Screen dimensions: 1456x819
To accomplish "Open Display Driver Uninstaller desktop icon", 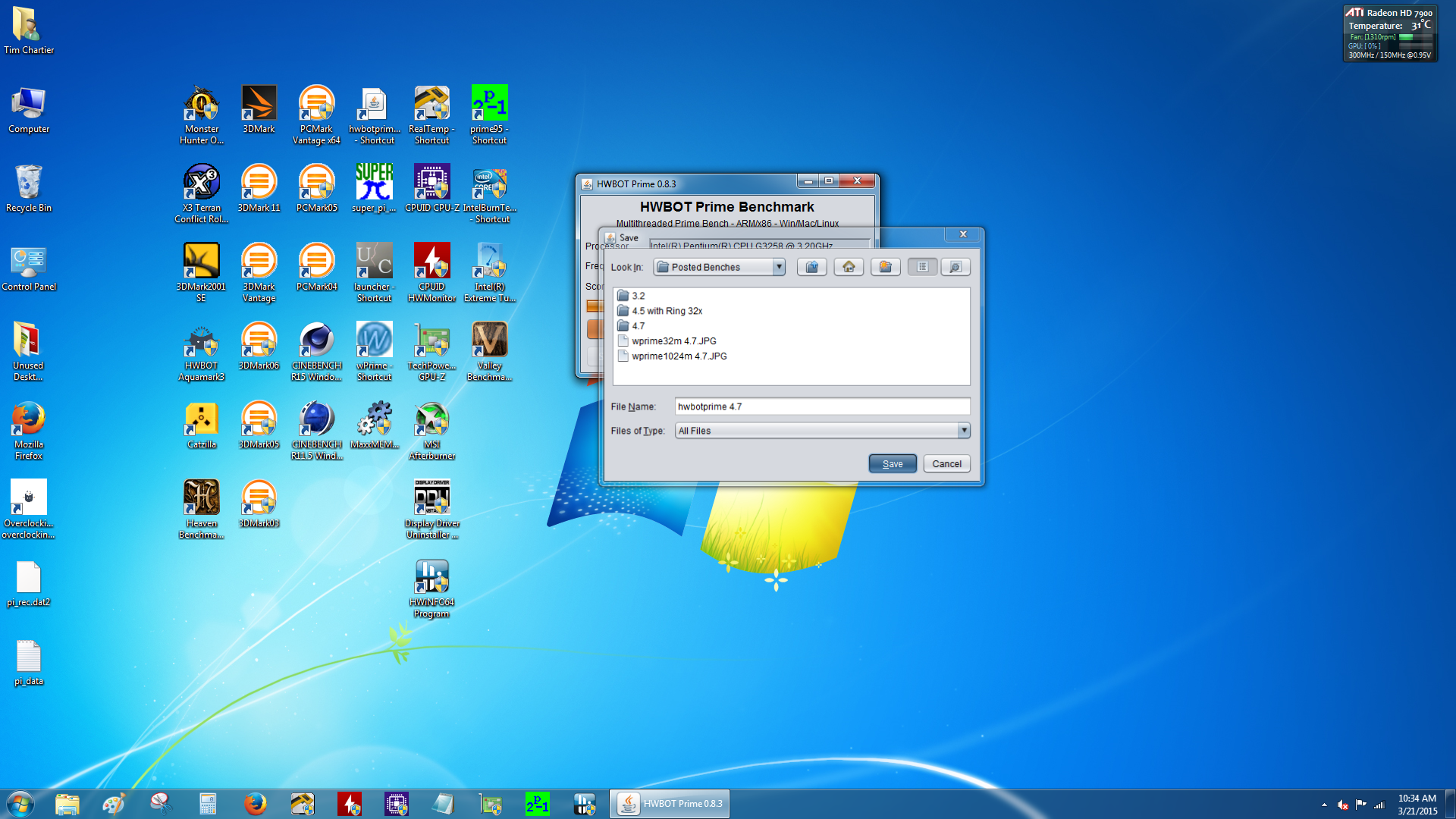I will click(x=431, y=510).
